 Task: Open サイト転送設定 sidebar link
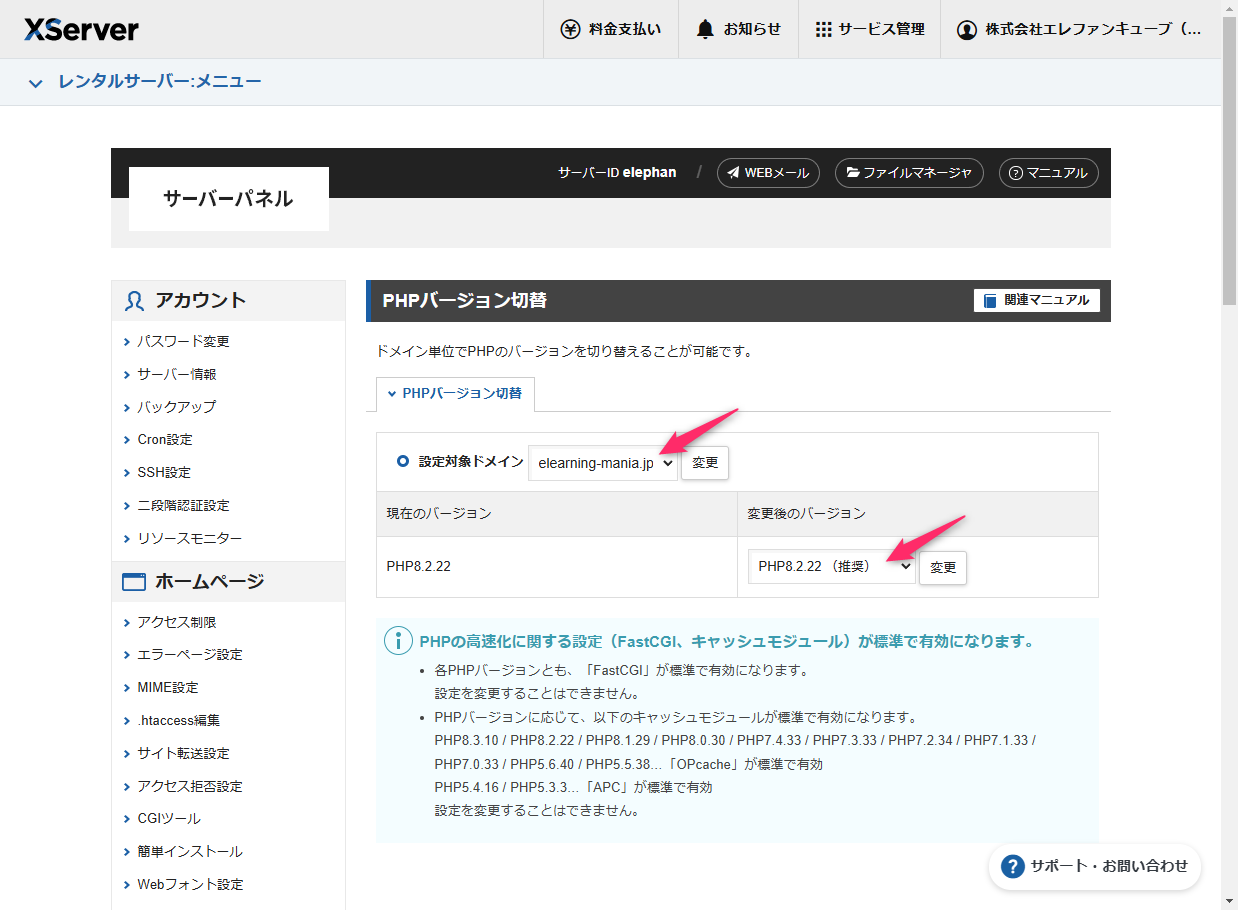183,753
